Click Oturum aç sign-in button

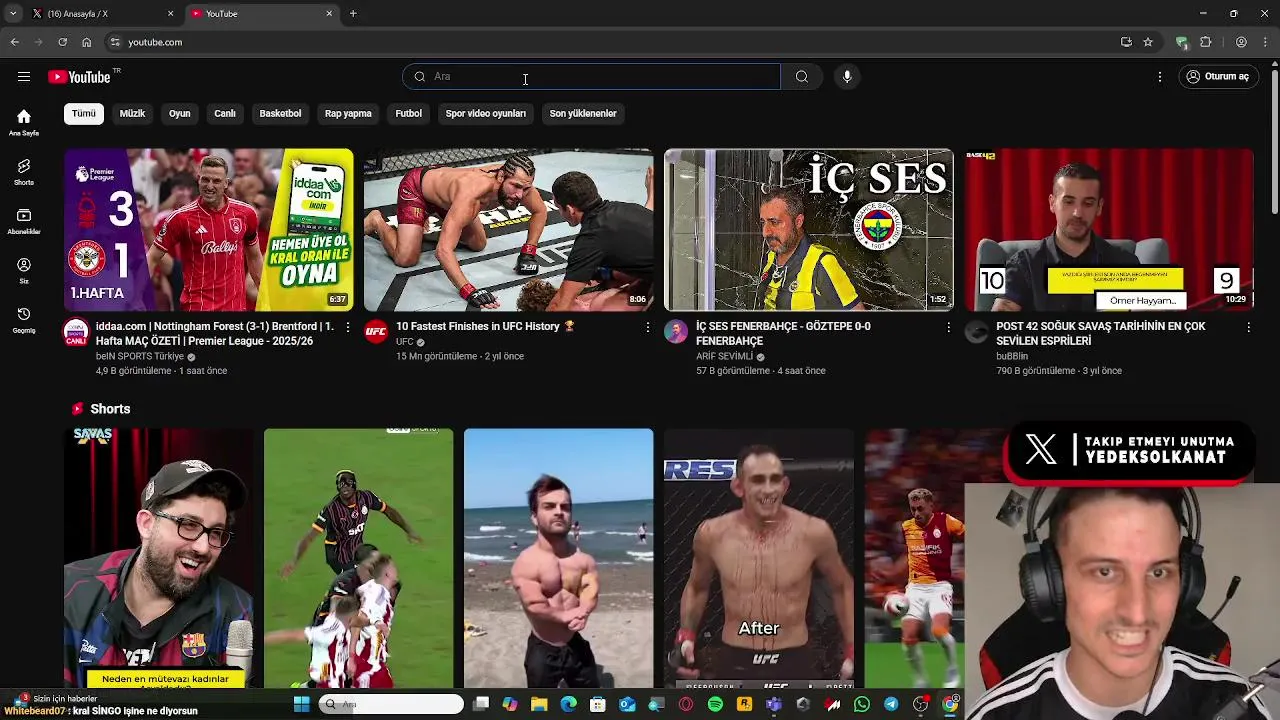1218,77
